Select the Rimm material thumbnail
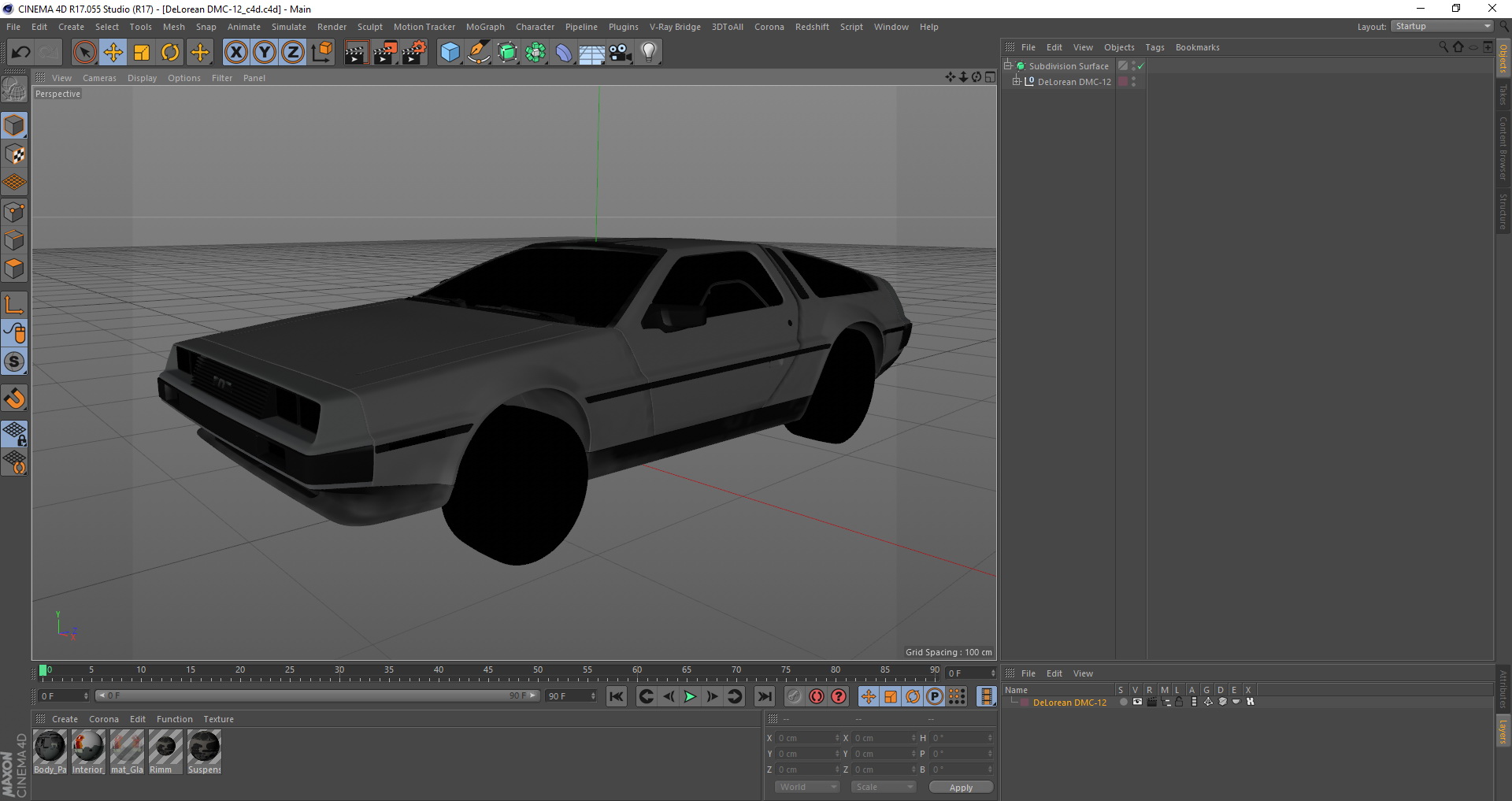 [165, 752]
